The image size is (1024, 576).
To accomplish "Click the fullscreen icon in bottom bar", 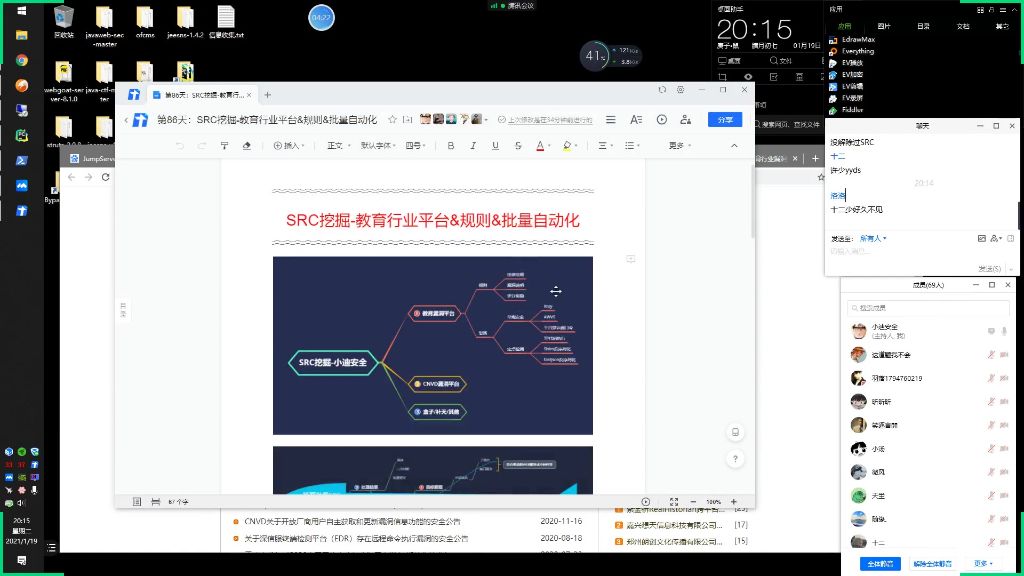I will [674, 502].
